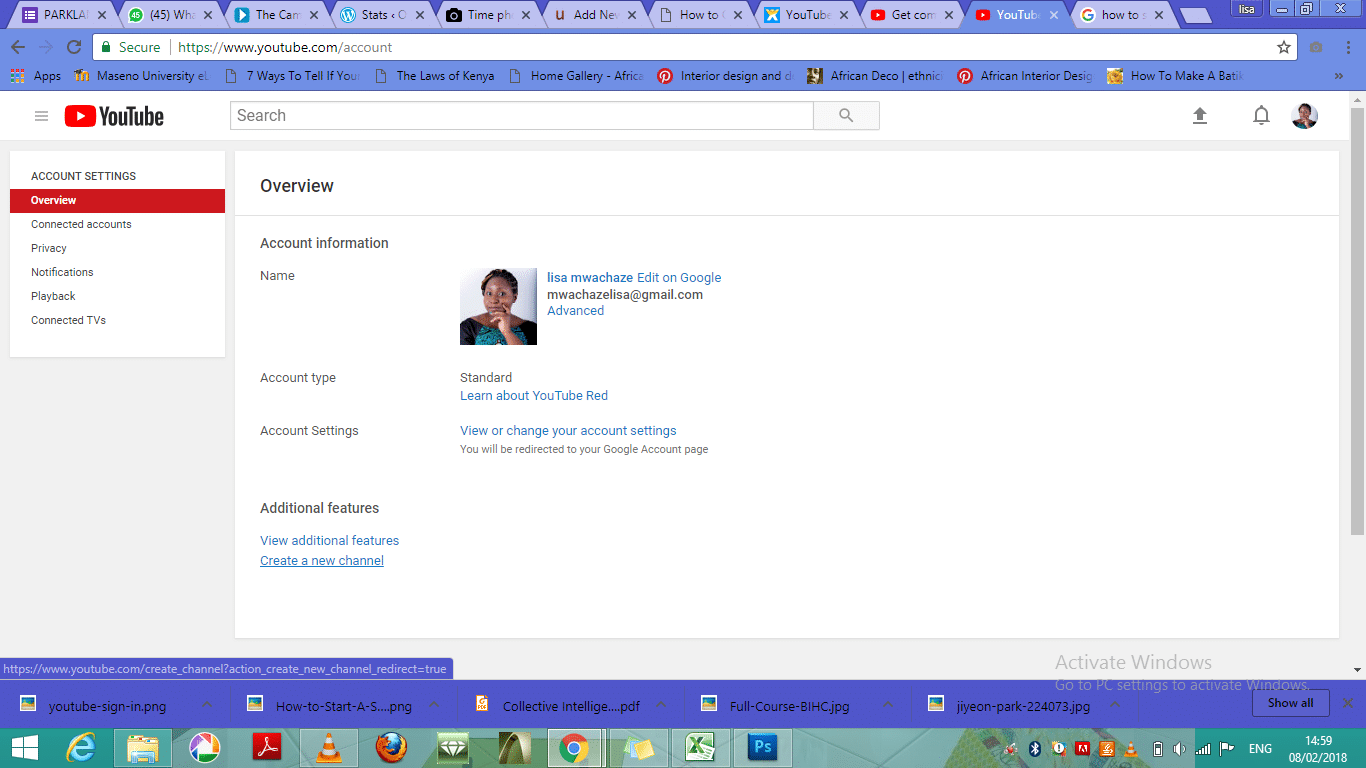This screenshot has width=1366, height=768.
Task: Click the YouTube logo
Action: coord(114,116)
